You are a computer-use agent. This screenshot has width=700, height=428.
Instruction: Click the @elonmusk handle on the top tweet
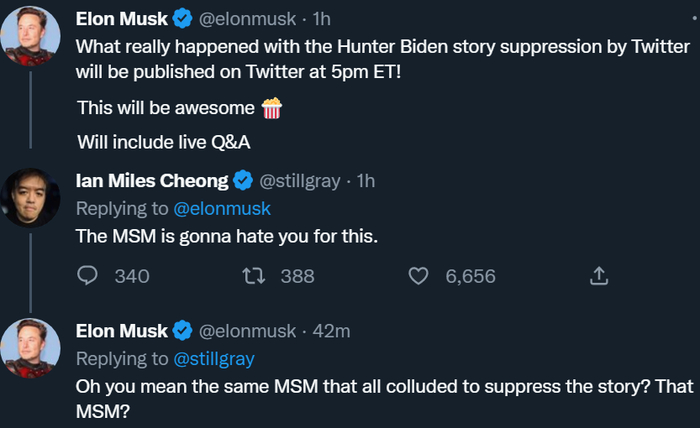click(250, 18)
